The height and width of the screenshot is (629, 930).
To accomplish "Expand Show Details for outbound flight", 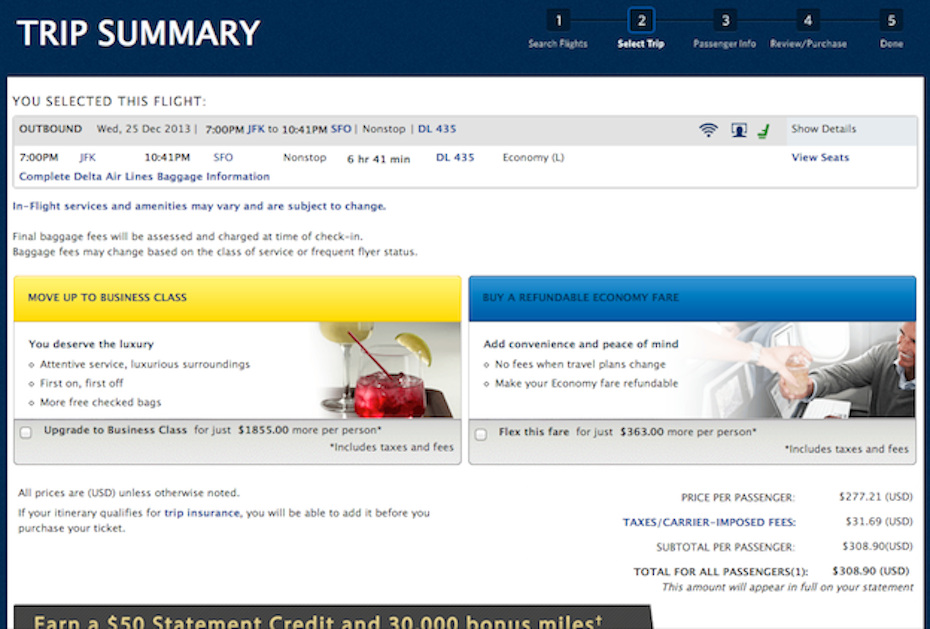I will click(823, 129).
